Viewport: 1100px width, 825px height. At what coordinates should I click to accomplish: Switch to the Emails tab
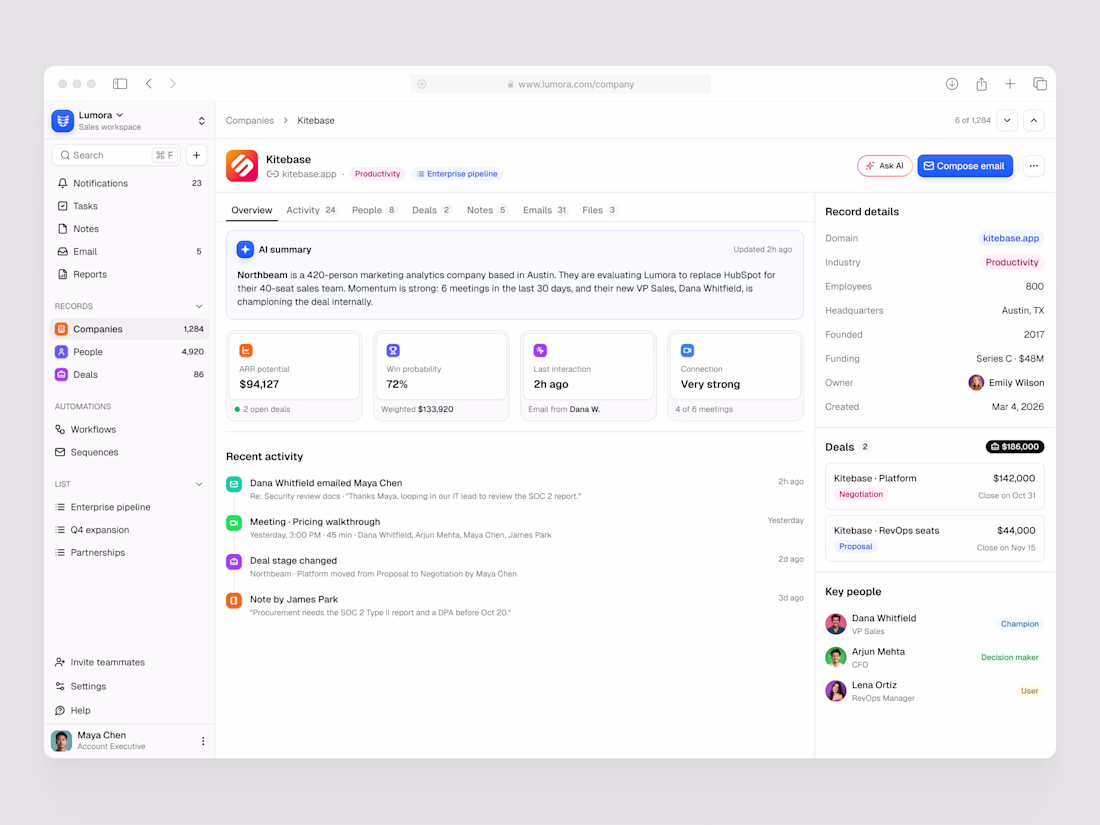[544, 210]
